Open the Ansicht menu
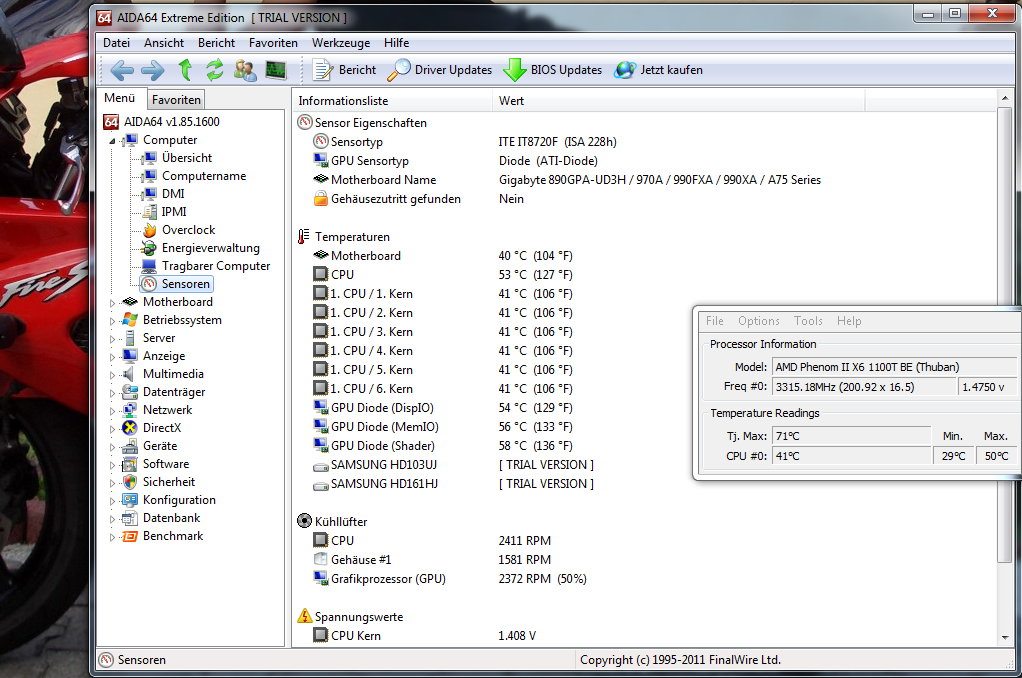 coord(164,43)
